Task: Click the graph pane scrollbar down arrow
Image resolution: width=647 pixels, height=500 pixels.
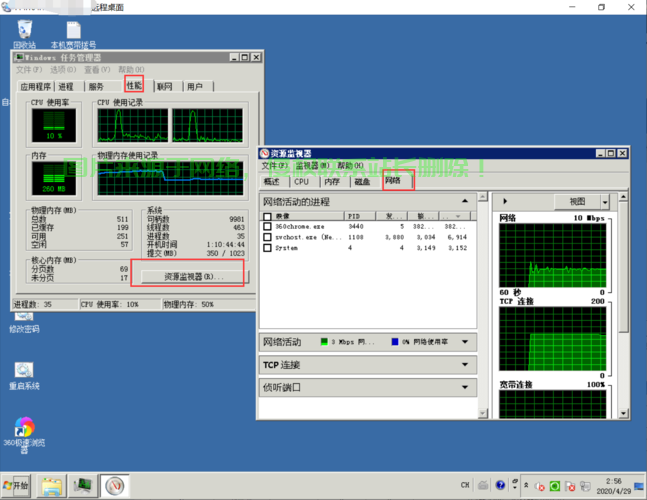Action: 623,413
